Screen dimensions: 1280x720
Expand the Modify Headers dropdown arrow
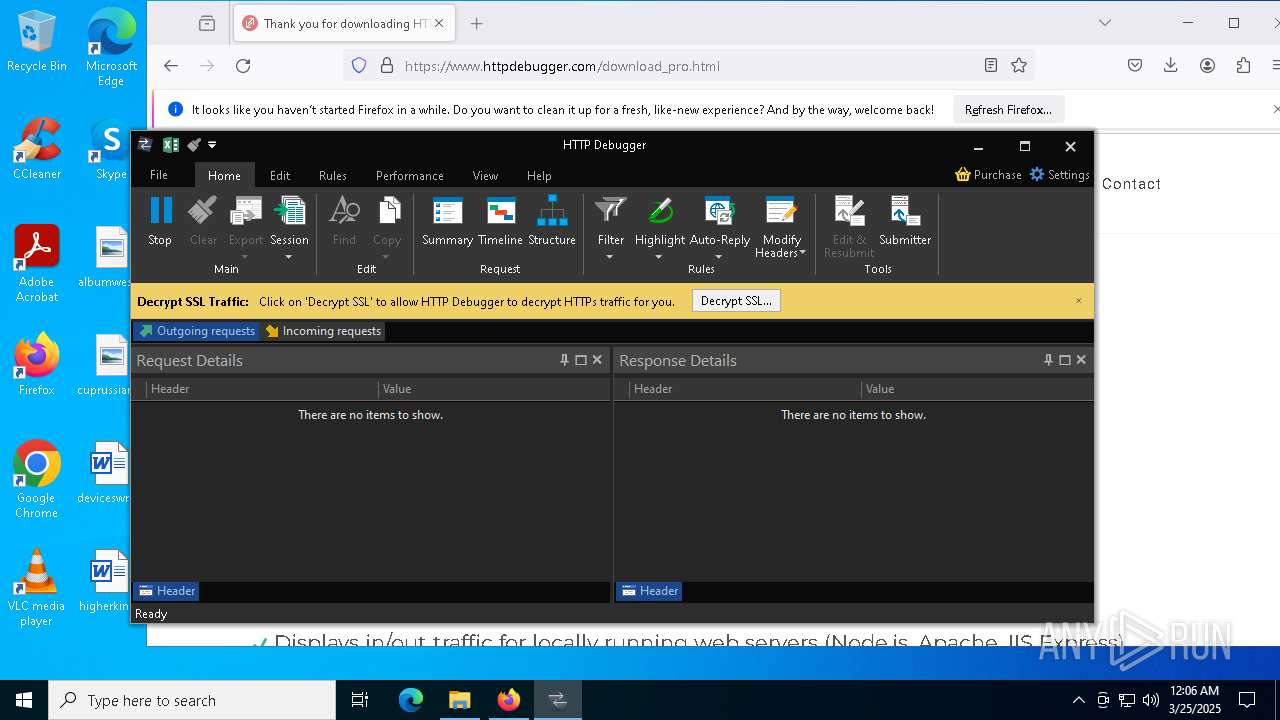coord(802,253)
